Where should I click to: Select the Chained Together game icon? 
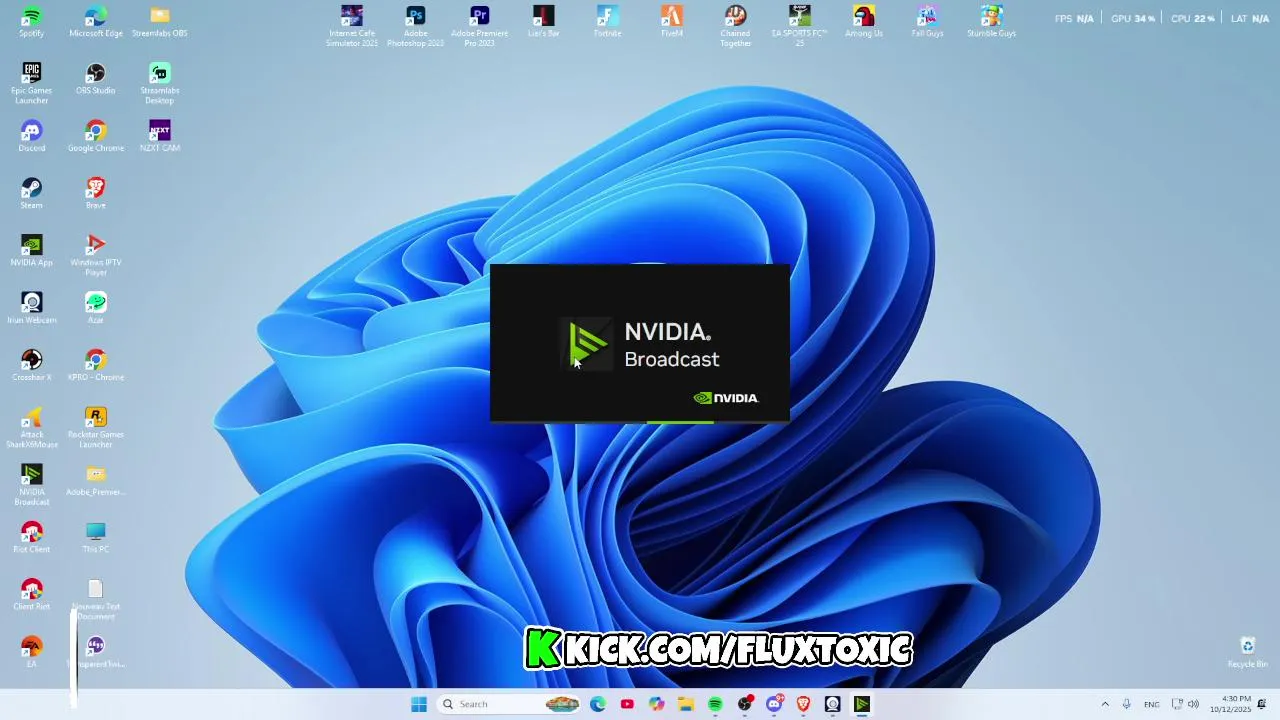[x=736, y=27]
